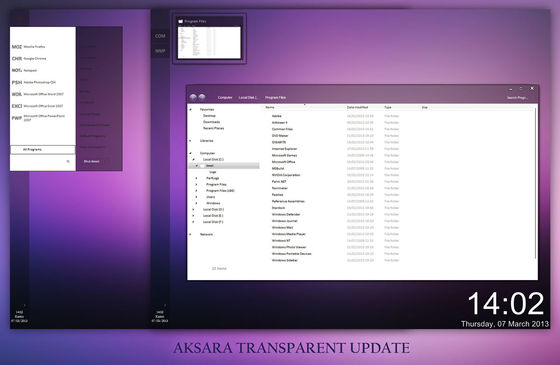The height and width of the screenshot is (365, 560).
Task: Expand the Program Files (x86) node
Action: click(x=196, y=191)
